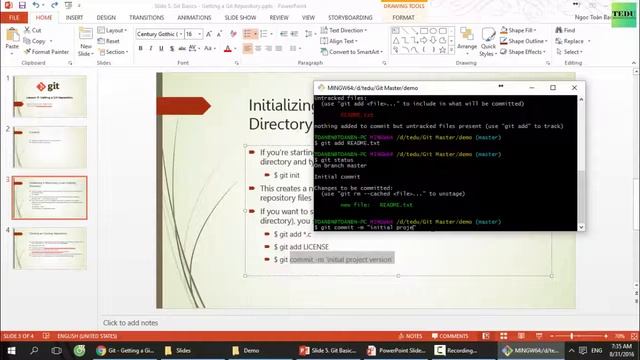Expand the Layout dropdown

point(112,31)
